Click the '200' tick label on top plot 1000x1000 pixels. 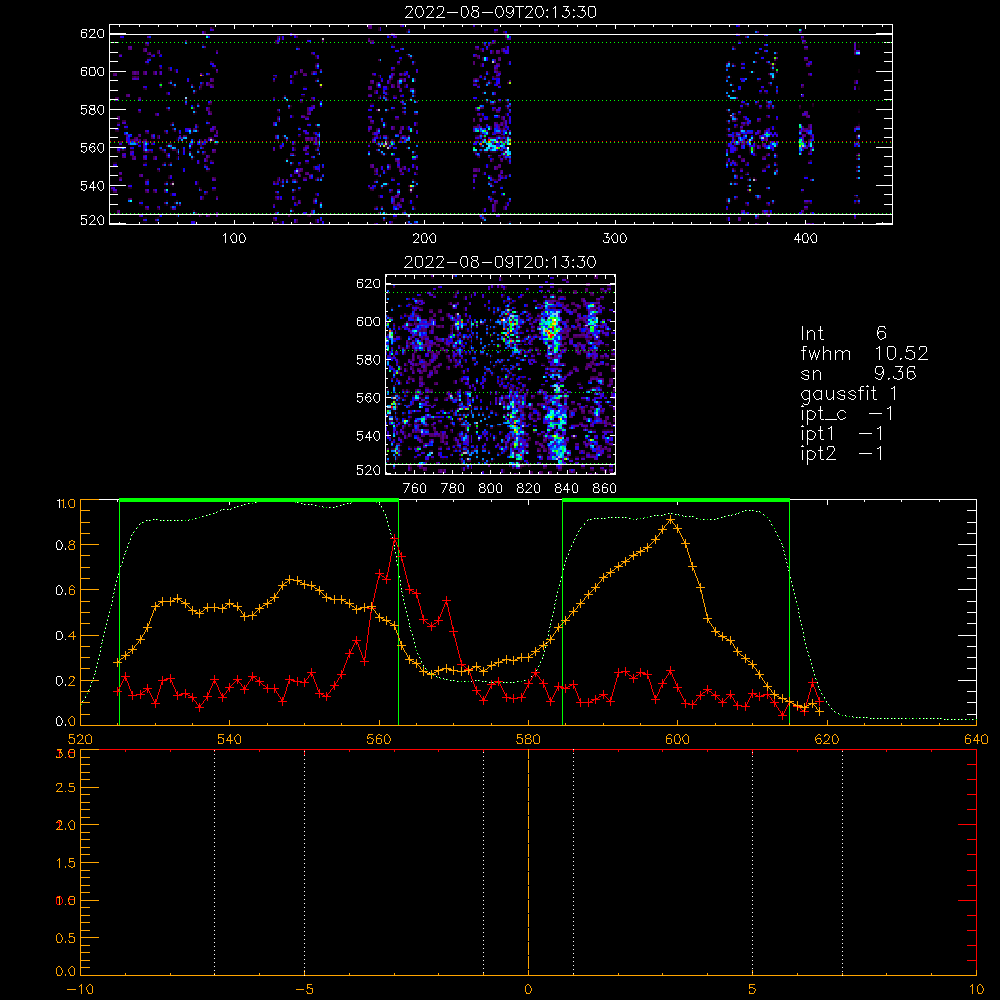coord(424,239)
